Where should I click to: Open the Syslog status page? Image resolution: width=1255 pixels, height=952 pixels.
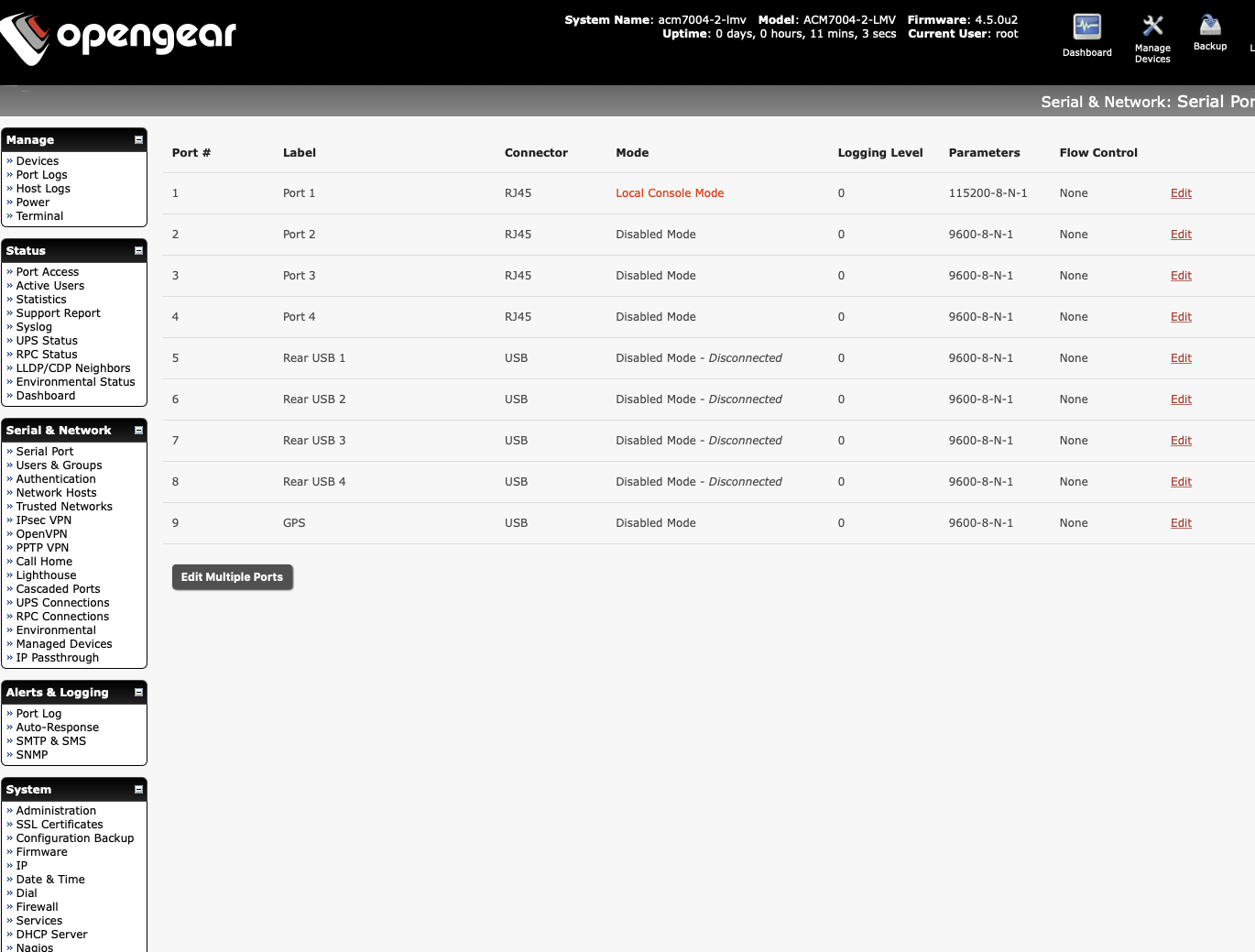[x=34, y=326]
